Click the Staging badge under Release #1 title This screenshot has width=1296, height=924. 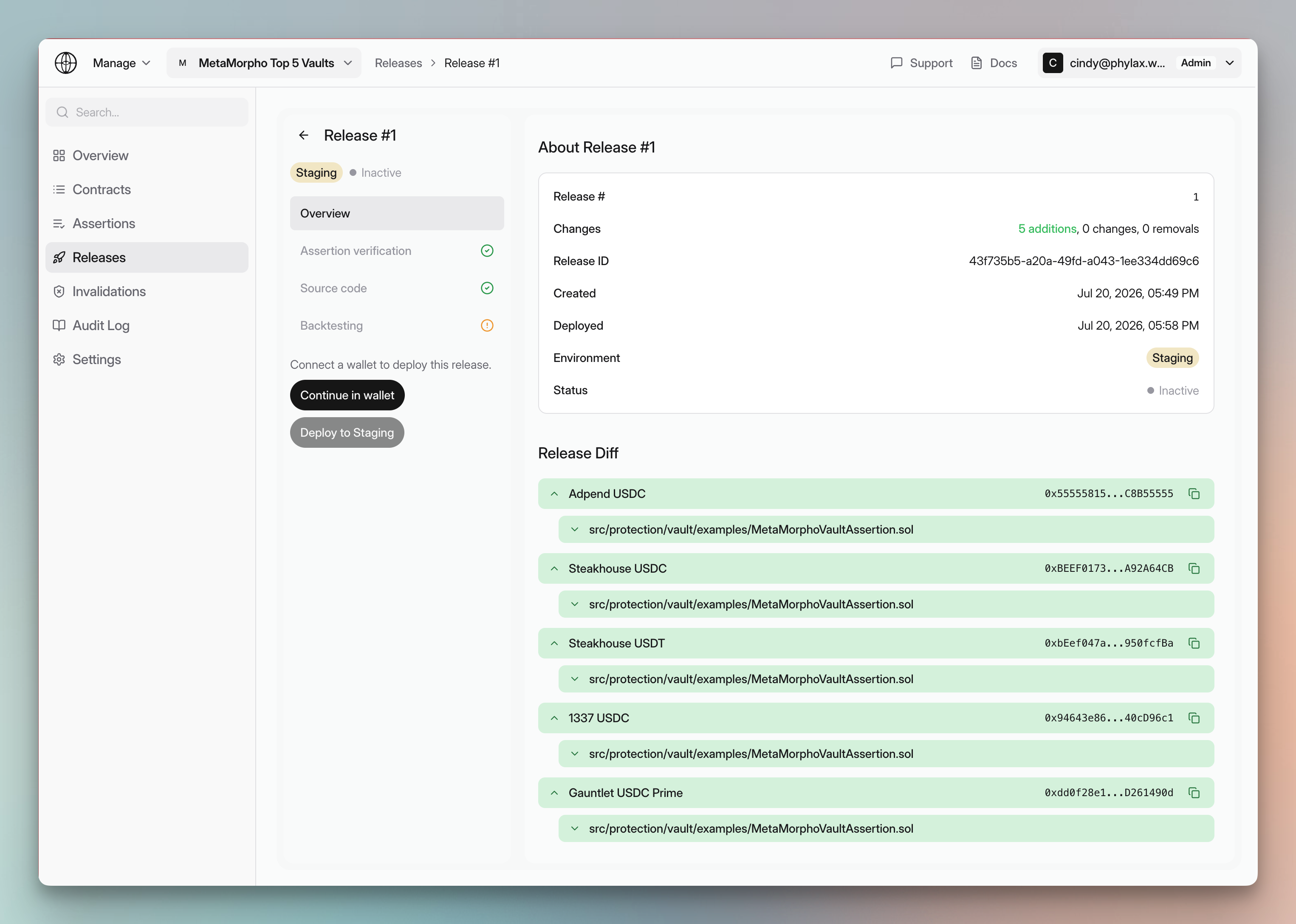click(316, 172)
